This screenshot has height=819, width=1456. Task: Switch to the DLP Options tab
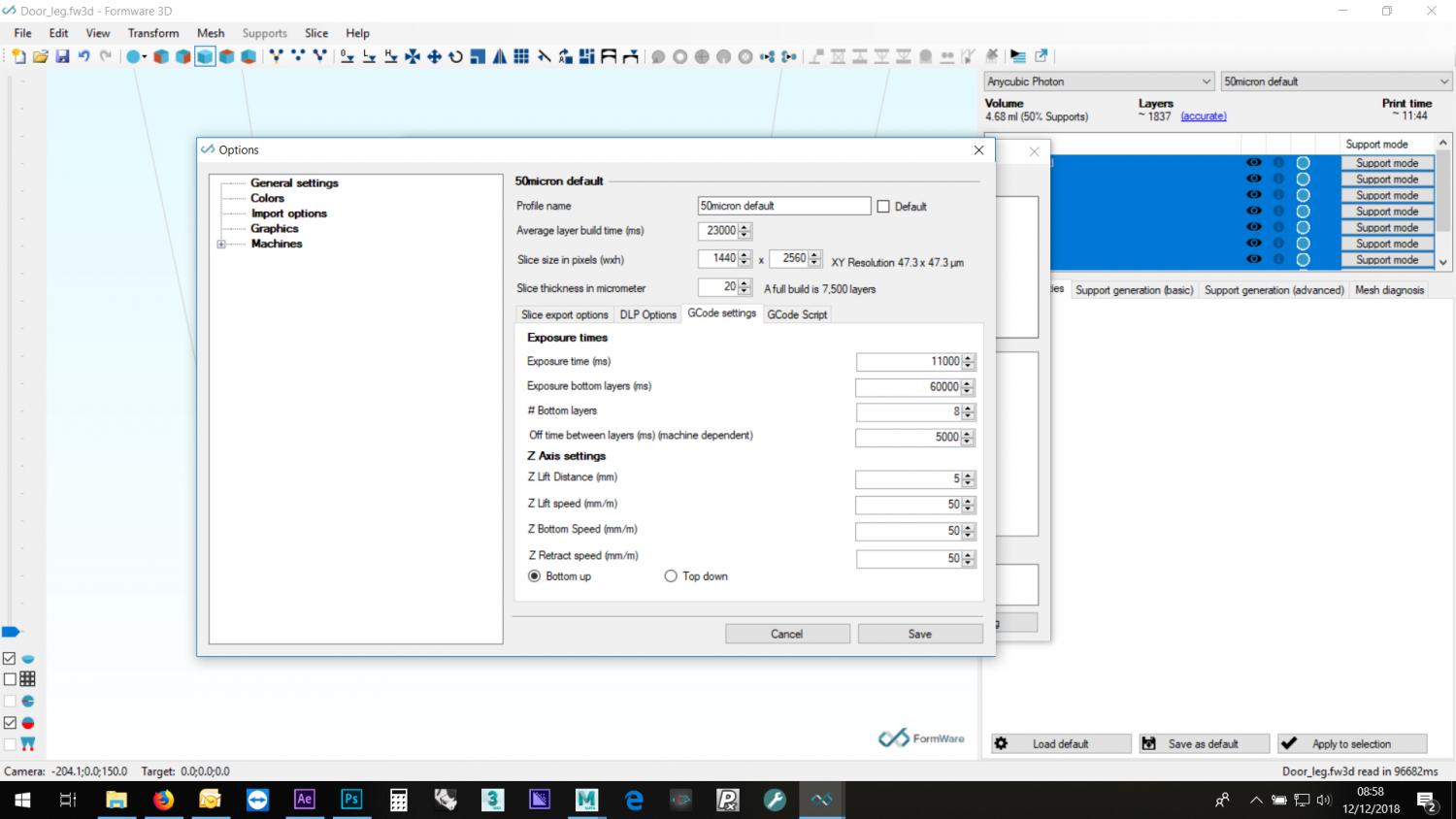[647, 314]
